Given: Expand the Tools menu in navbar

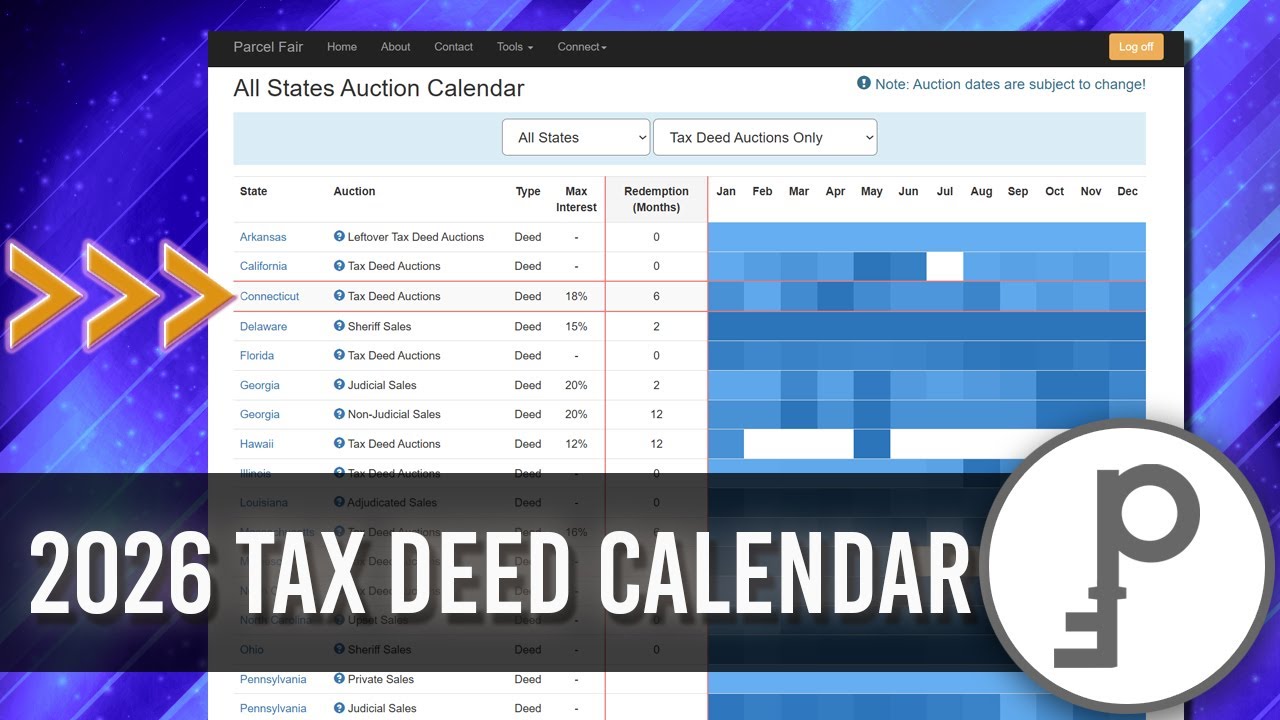Looking at the screenshot, I should point(515,47).
